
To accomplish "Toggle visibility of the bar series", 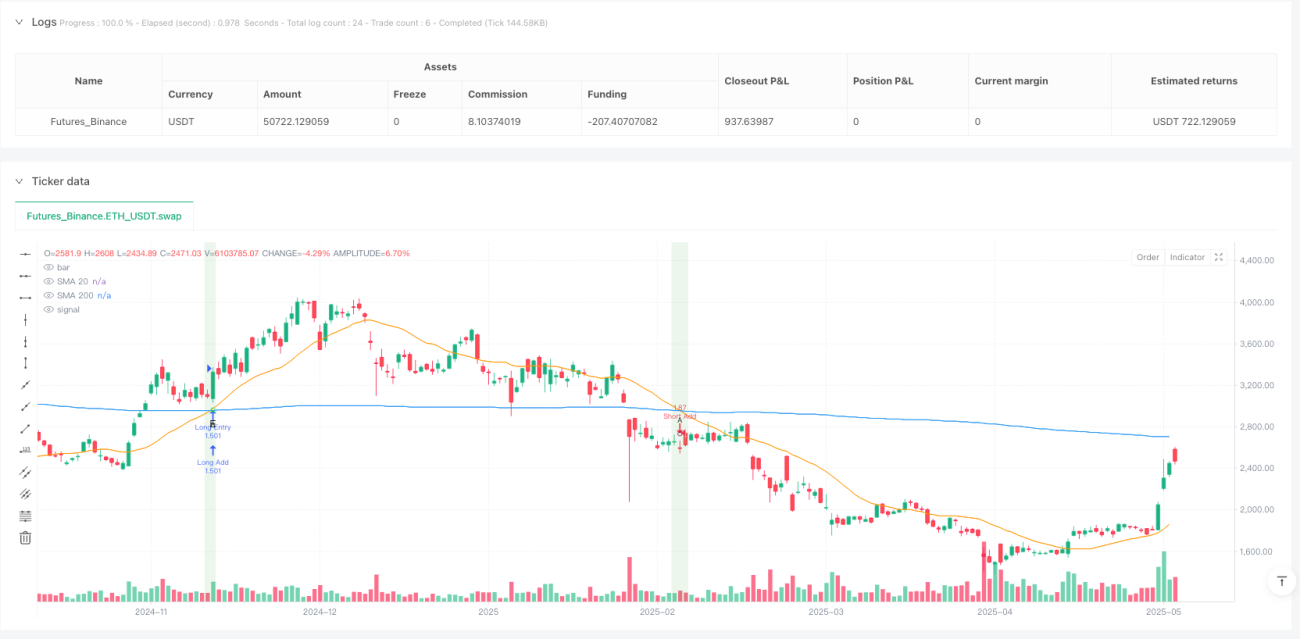I will pos(50,267).
